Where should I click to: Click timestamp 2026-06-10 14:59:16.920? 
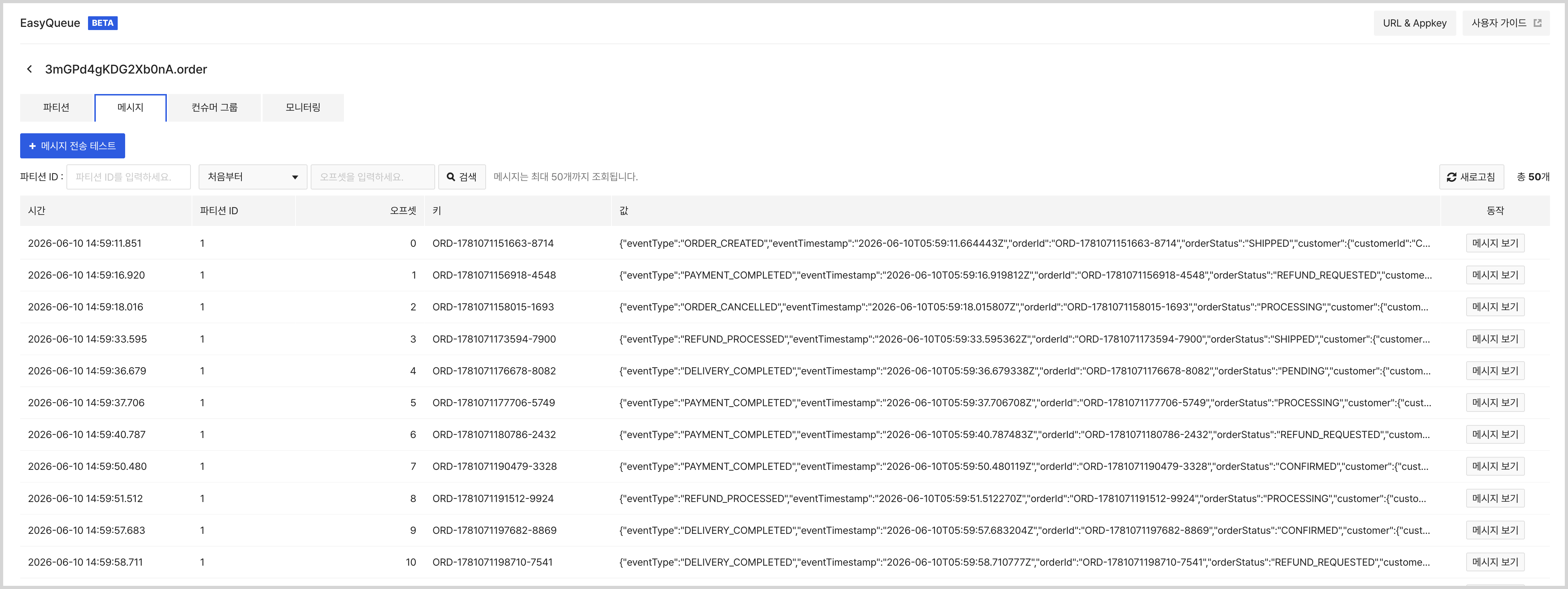[x=87, y=275]
